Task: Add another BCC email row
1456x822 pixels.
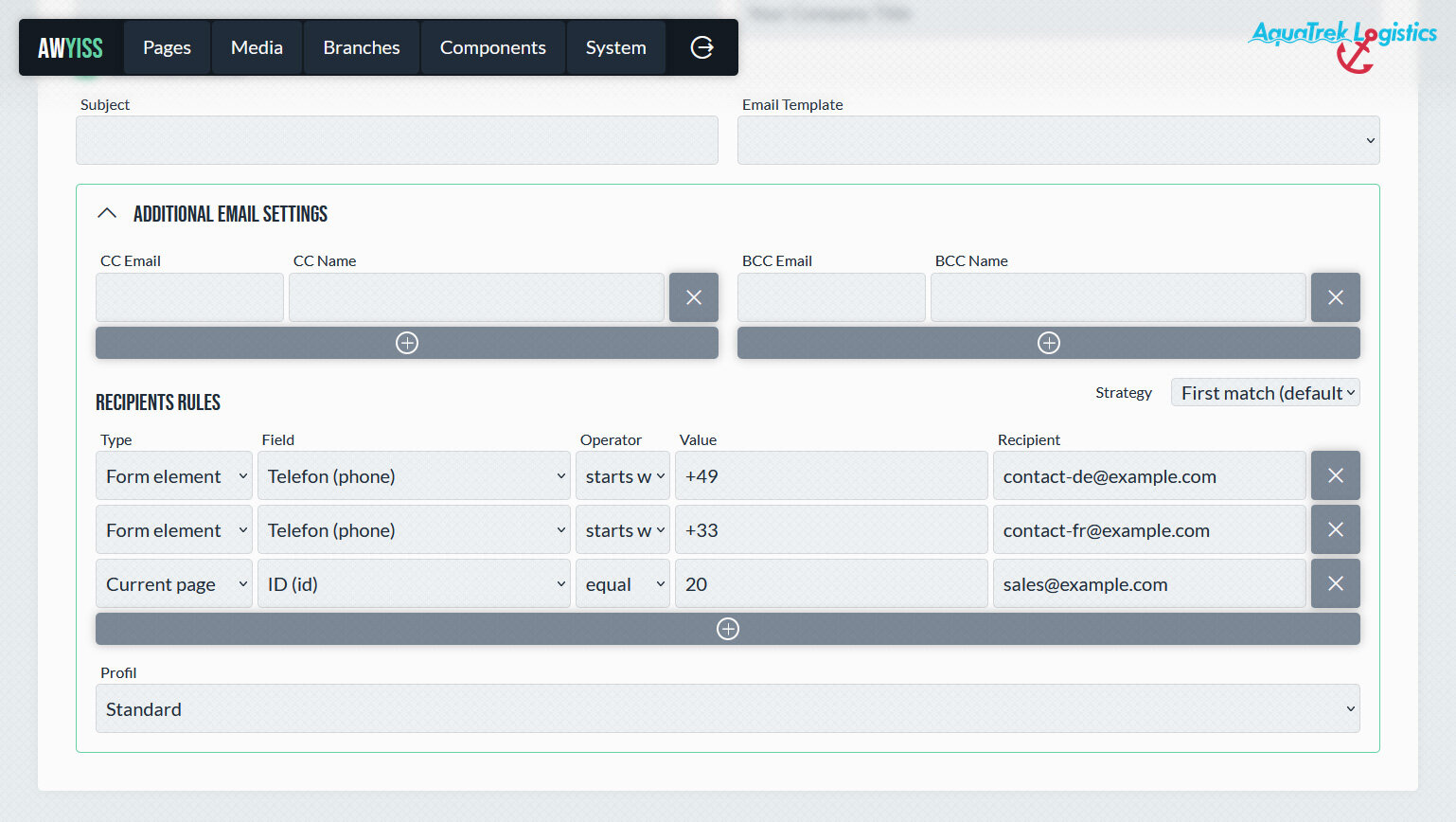Action: [1048, 343]
